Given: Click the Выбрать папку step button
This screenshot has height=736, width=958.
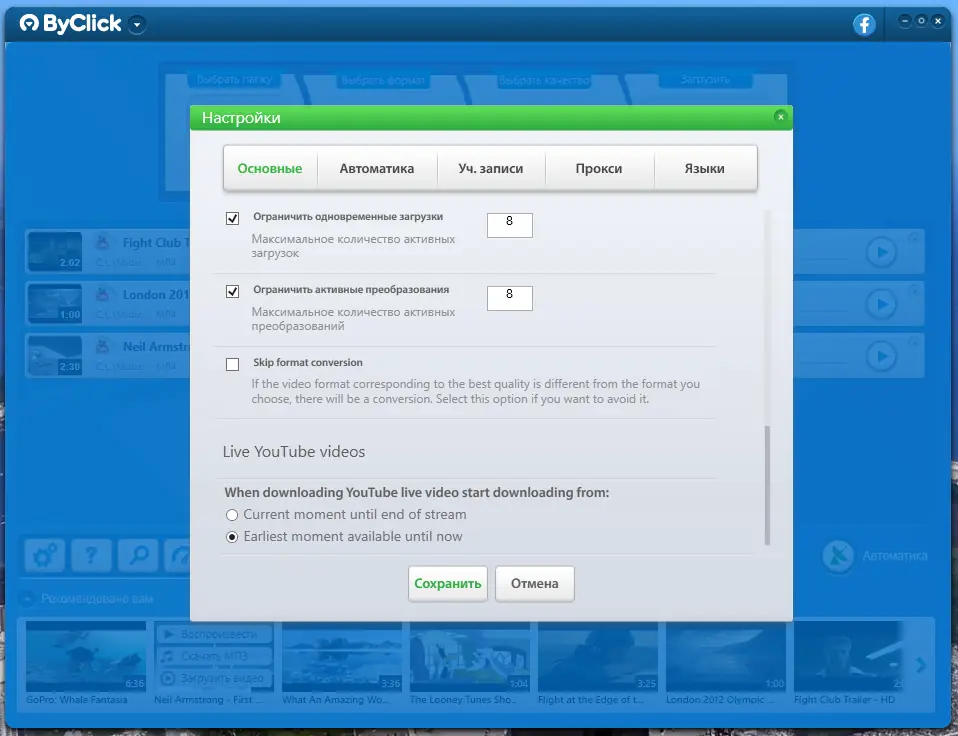Looking at the screenshot, I should tap(234, 79).
